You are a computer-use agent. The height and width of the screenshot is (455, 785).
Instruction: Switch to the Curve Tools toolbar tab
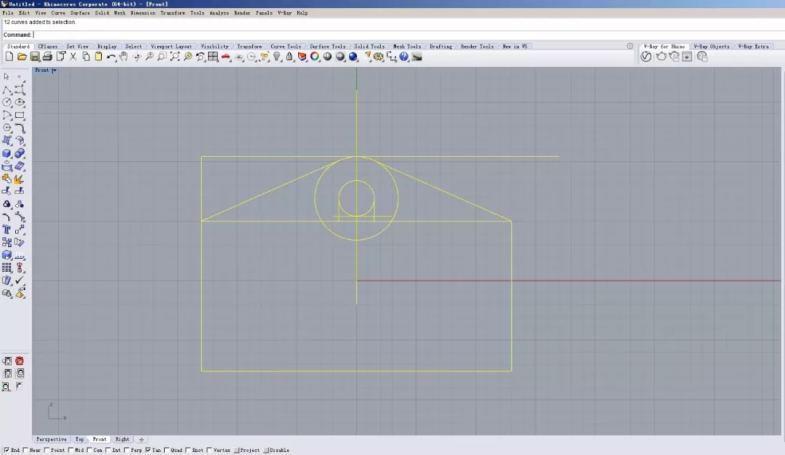pyautogui.click(x=285, y=46)
